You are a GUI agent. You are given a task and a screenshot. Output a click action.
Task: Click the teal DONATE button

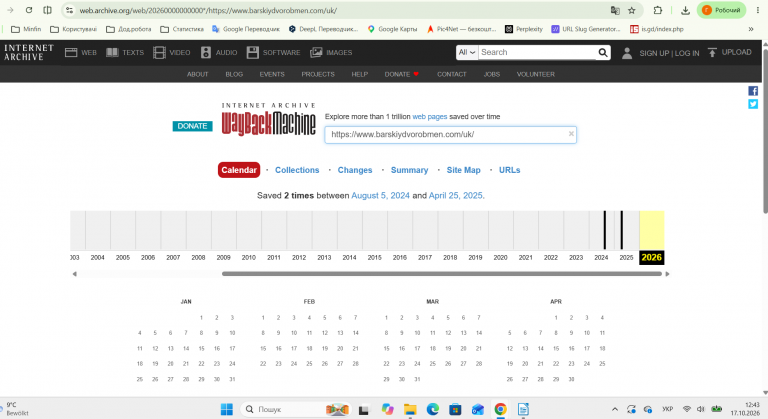192,126
